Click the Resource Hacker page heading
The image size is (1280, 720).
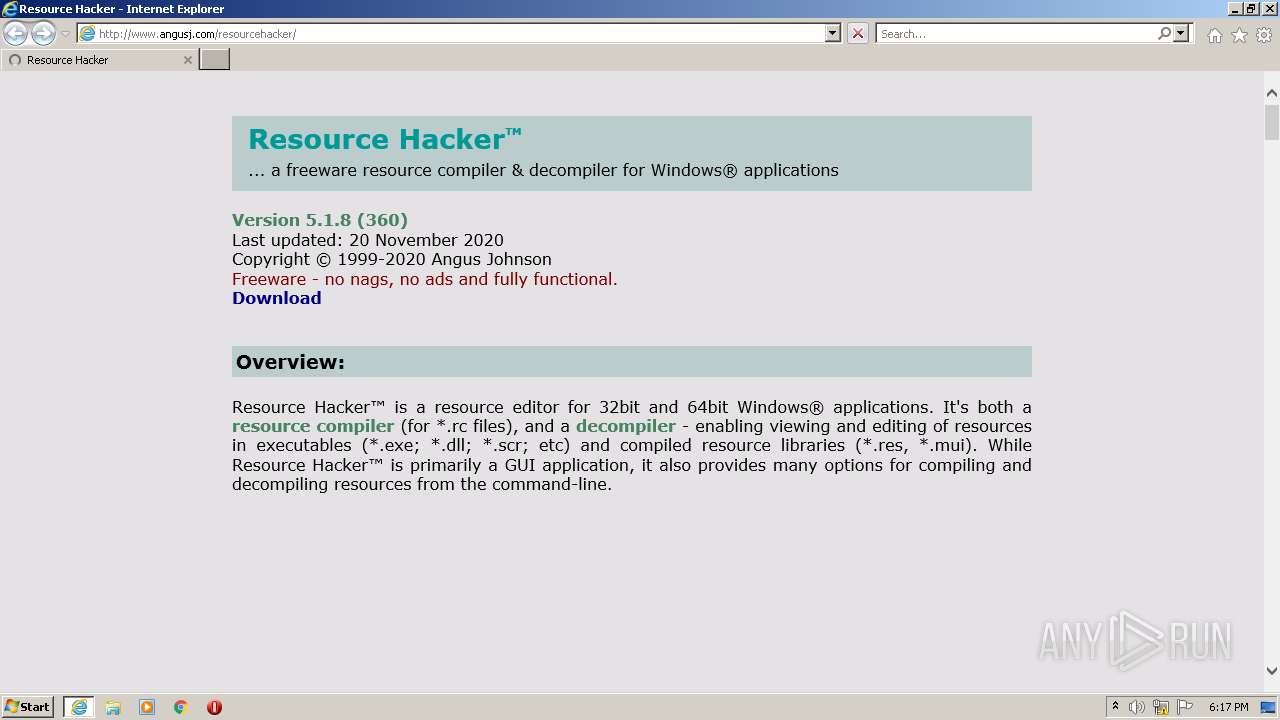(x=385, y=139)
